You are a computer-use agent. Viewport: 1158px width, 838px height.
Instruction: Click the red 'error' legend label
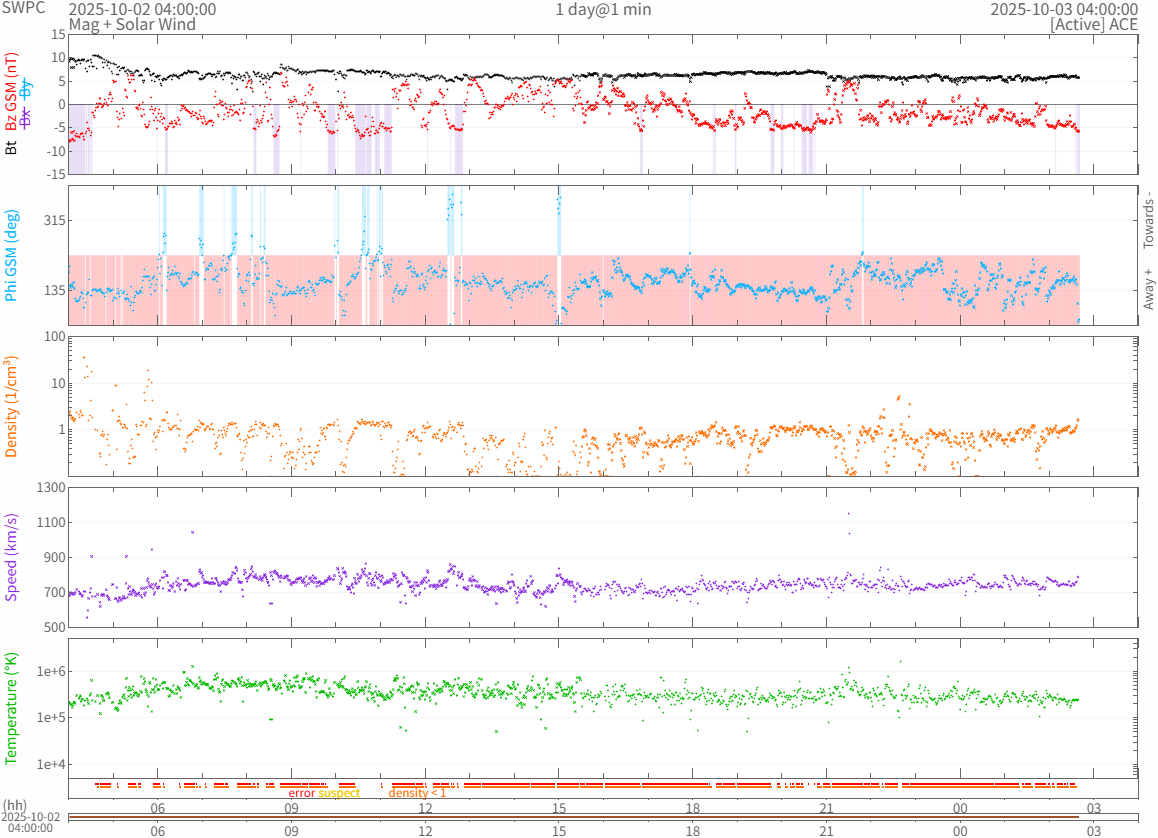pyautogui.click(x=302, y=793)
